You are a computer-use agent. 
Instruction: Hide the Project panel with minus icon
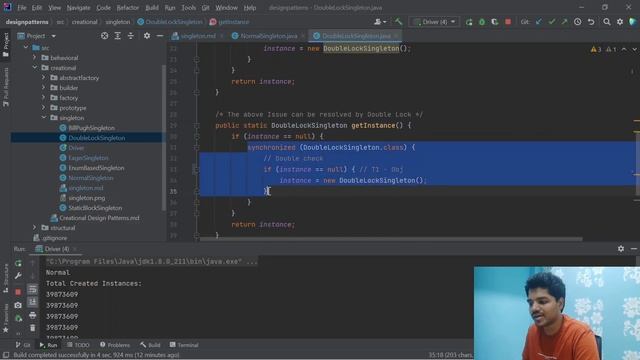[160, 36]
